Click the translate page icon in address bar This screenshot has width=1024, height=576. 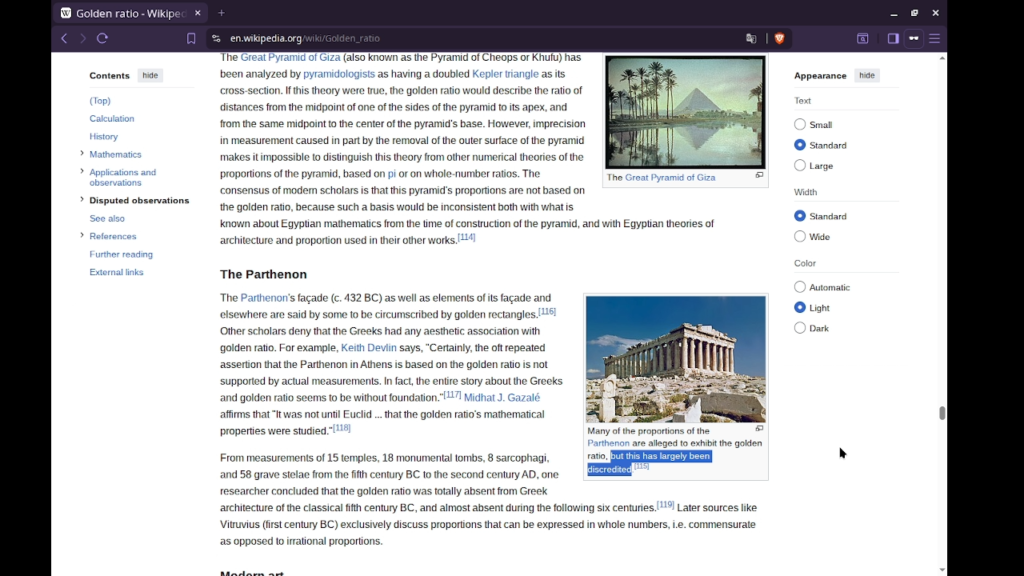(x=751, y=39)
